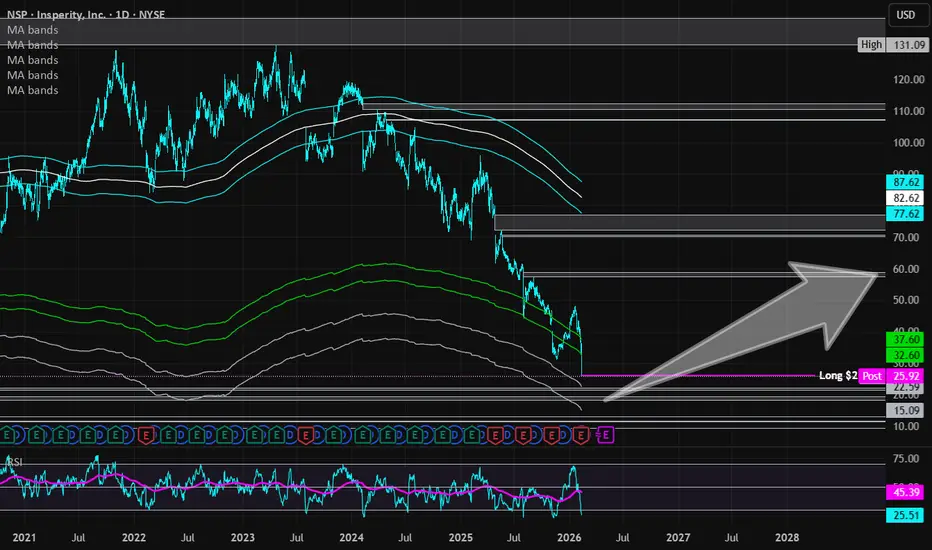The height and width of the screenshot is (550, 932).
Task: Click the 60.00 price axis tick
Action: click(906, 269)
